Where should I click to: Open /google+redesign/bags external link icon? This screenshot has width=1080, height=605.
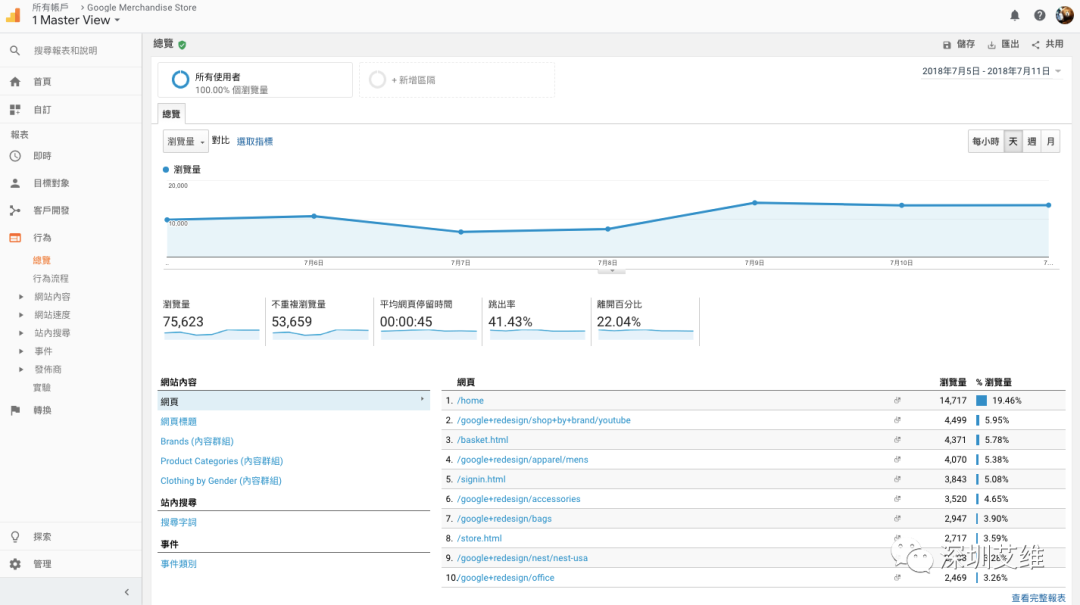pos(897,518)
